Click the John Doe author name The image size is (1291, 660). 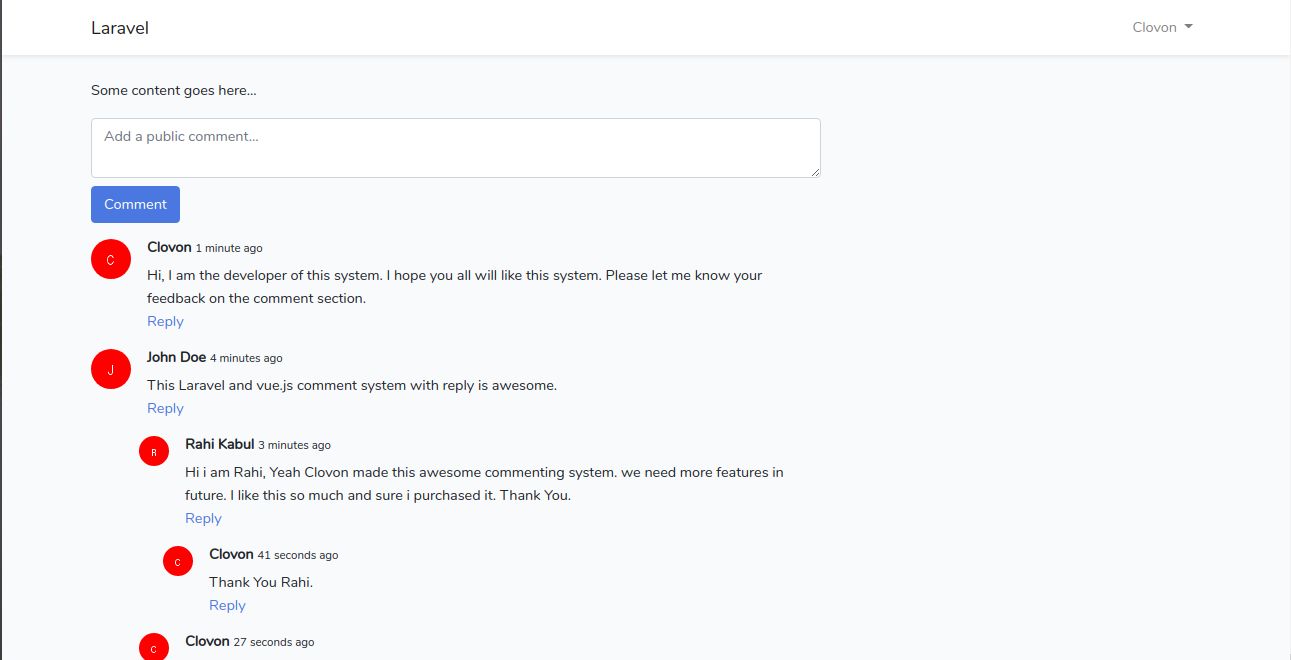[176, 357]
